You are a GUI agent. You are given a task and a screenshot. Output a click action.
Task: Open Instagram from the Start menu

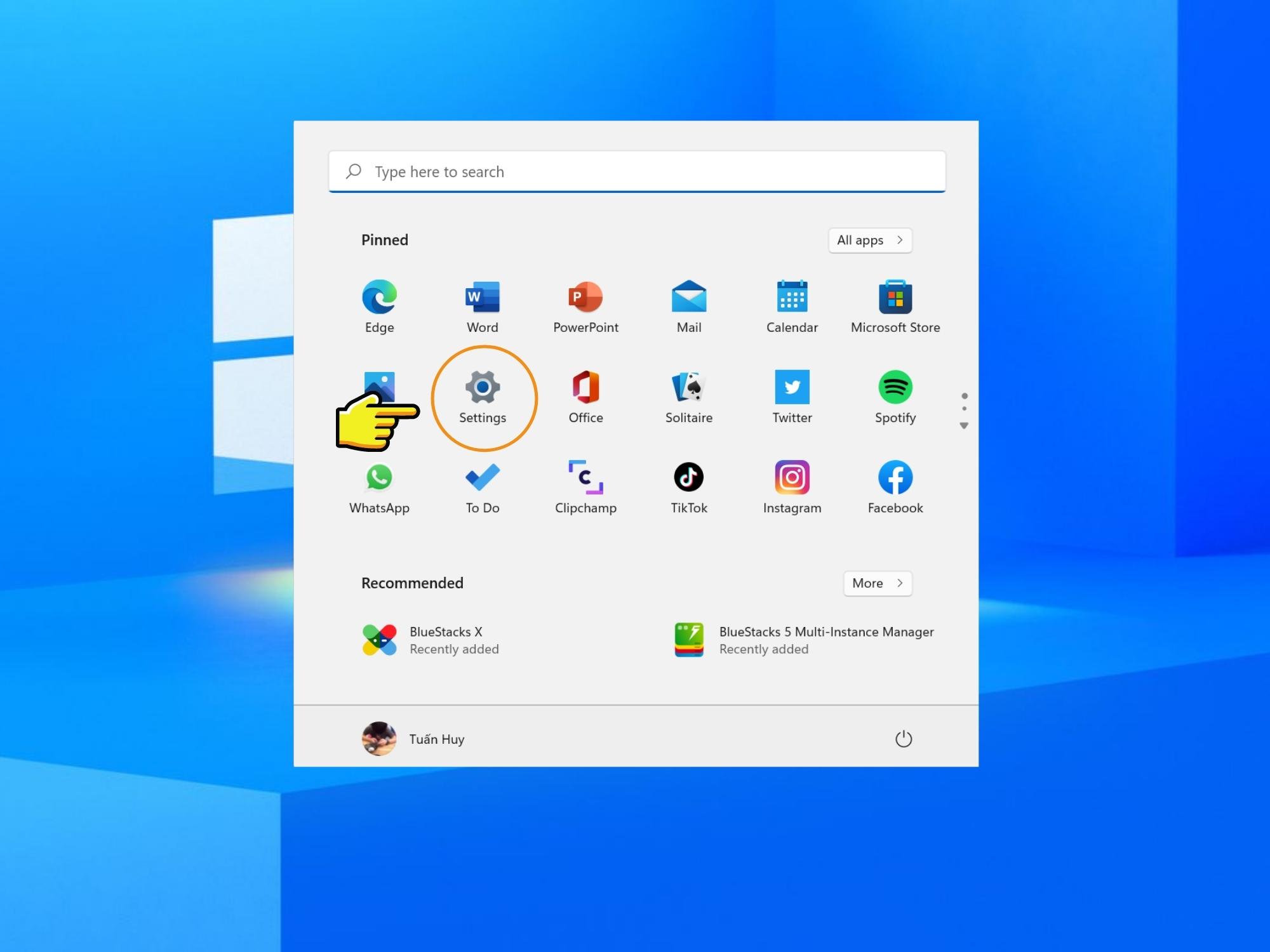coord(792,485)
